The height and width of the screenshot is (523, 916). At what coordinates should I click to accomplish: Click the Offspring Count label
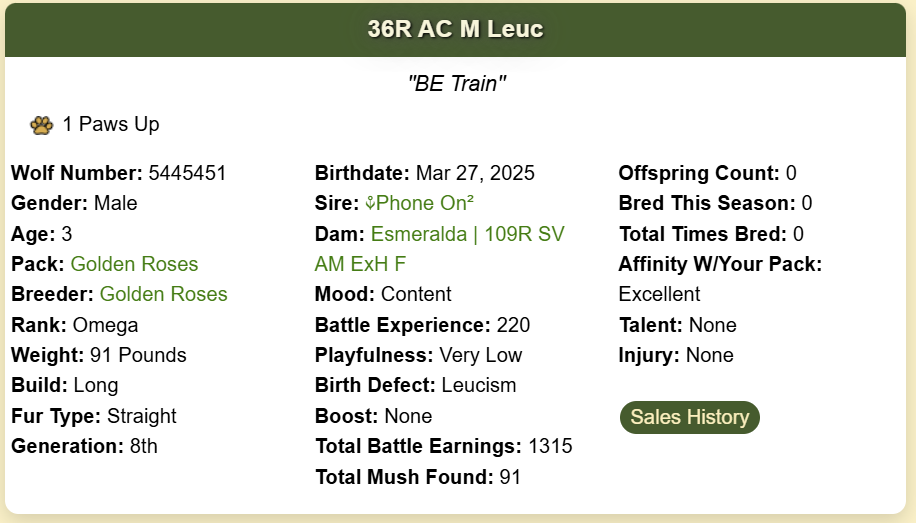coord(699,173)
